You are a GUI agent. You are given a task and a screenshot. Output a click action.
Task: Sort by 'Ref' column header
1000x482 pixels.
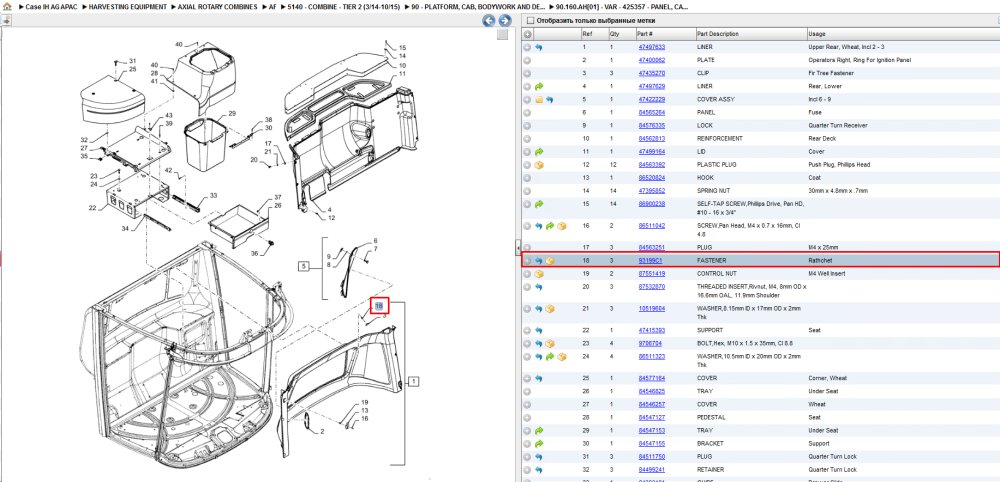(586, 34)
